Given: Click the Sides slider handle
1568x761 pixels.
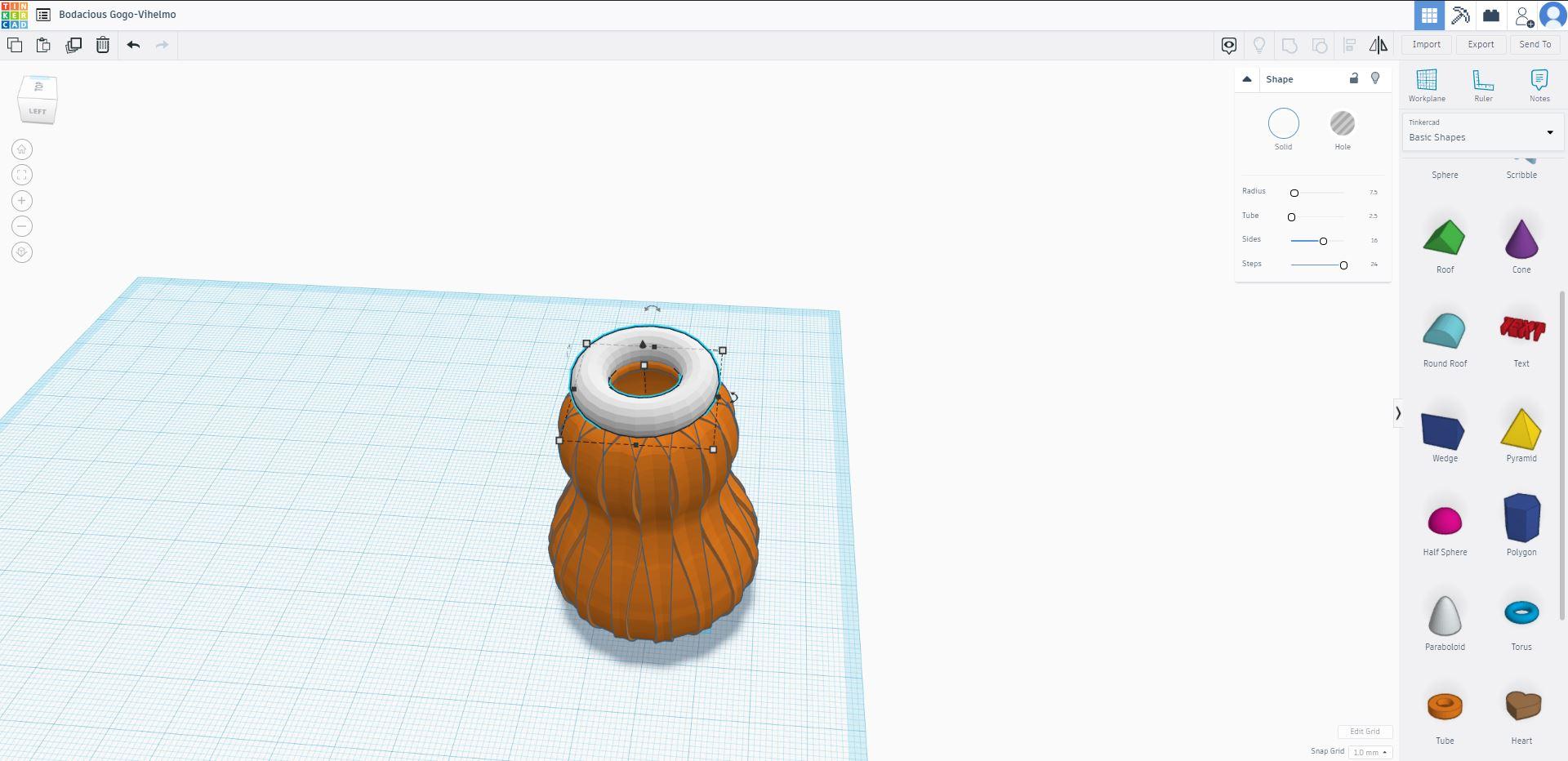Looking at the screenshot, I should (x=1323, y=241).
